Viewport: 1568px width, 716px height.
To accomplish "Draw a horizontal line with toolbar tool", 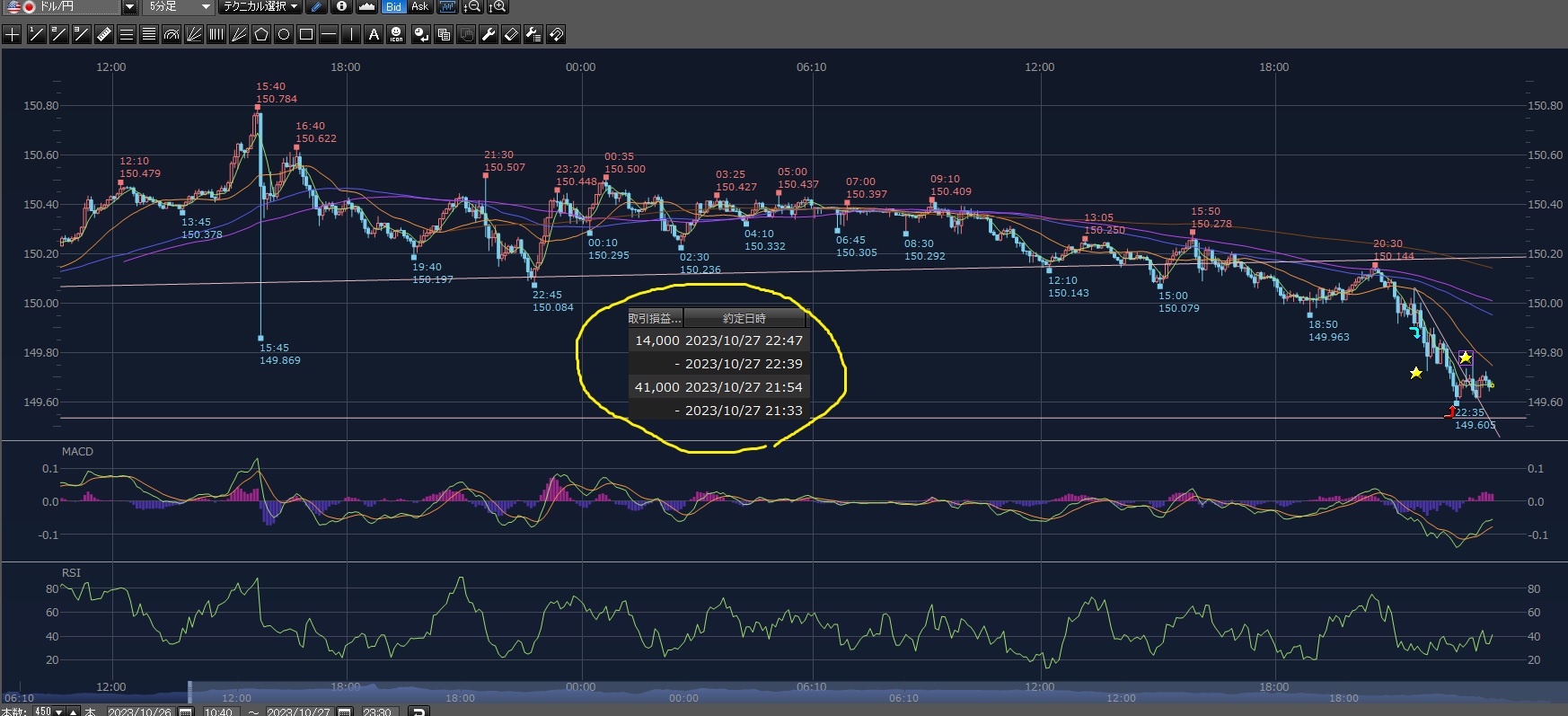I will pos(329,35).
